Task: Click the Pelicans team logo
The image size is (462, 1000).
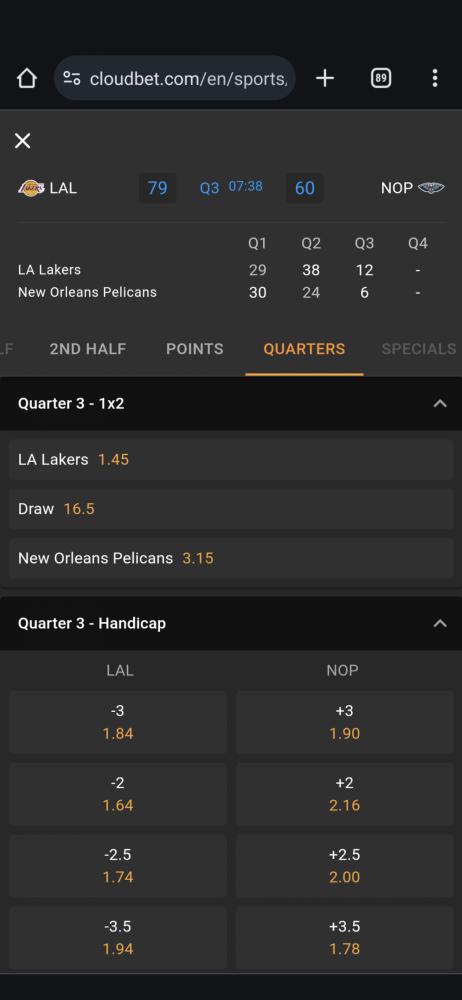Action: (x=431, y=188)
